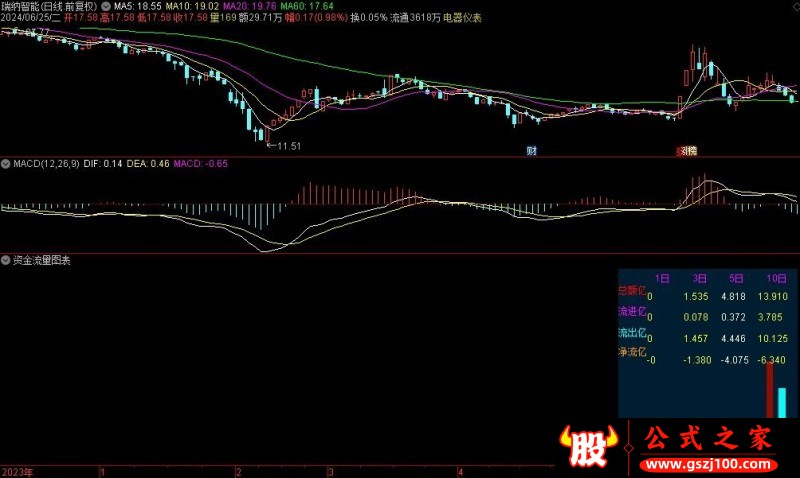Screen dimensions: 800x478
Task: Click the red bar in the fund flow panel
Action: 769,390
